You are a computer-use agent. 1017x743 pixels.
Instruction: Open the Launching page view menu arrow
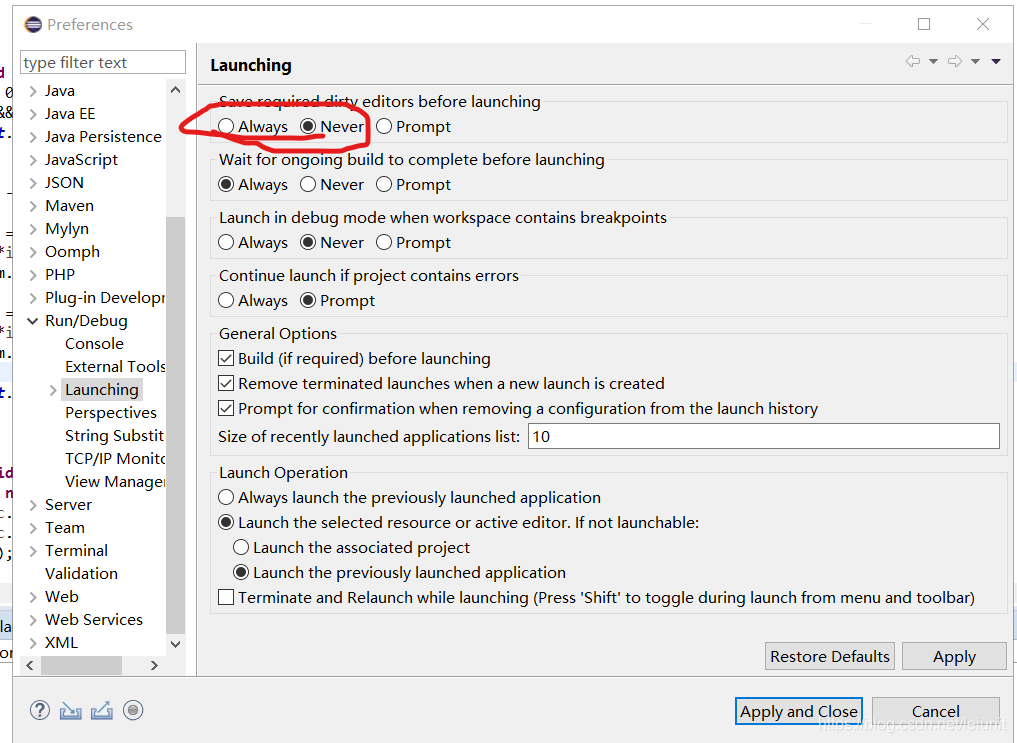click(x=996, y=62)
